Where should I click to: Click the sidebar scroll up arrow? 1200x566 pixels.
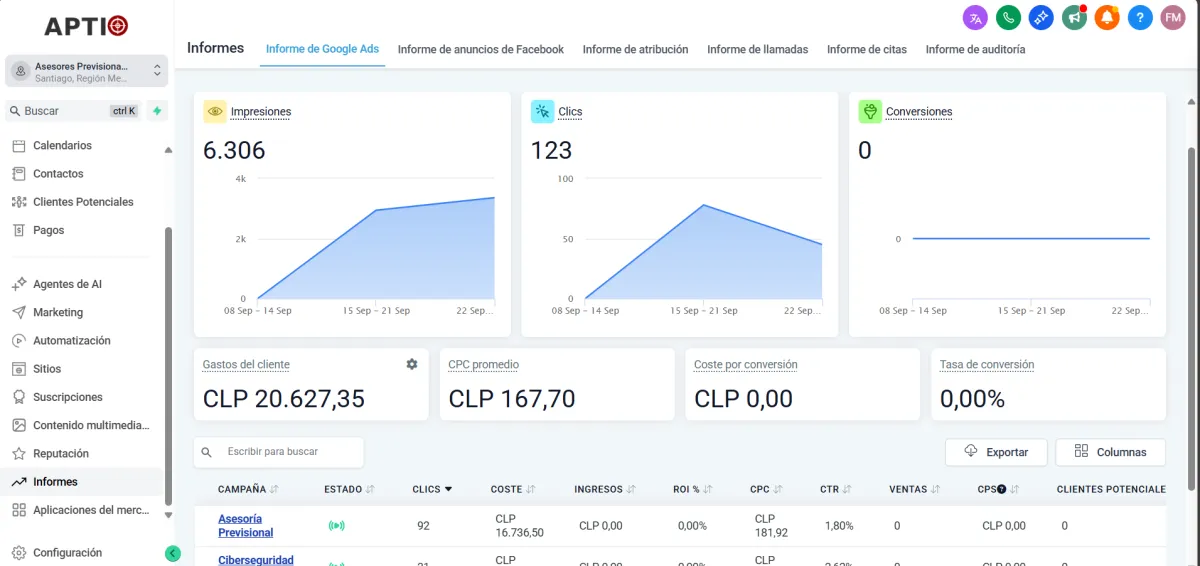pos(168,150)
